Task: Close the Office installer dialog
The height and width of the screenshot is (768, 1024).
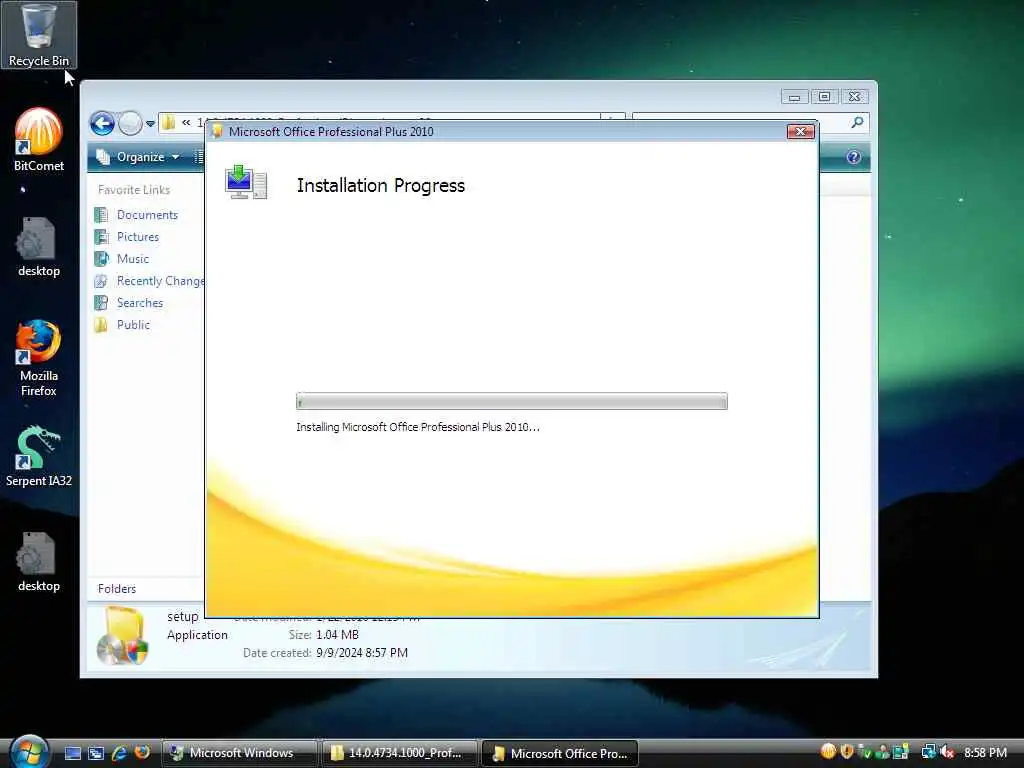Action: (800, 131)
